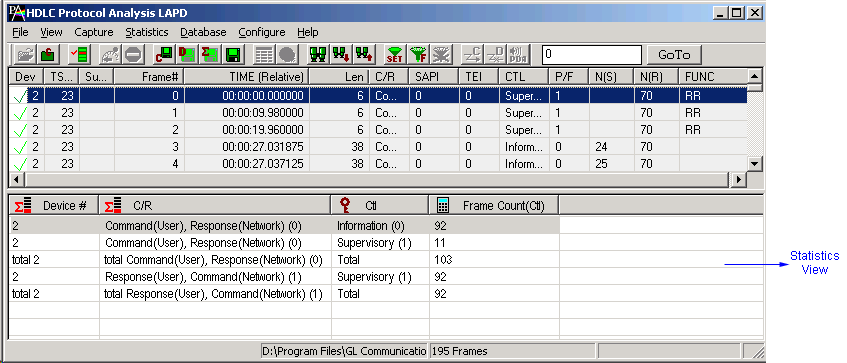Viewport: 847px width, 363px height.
Task: Click horizontal scrollbar right arrow
Action: (x=739, y=179)
